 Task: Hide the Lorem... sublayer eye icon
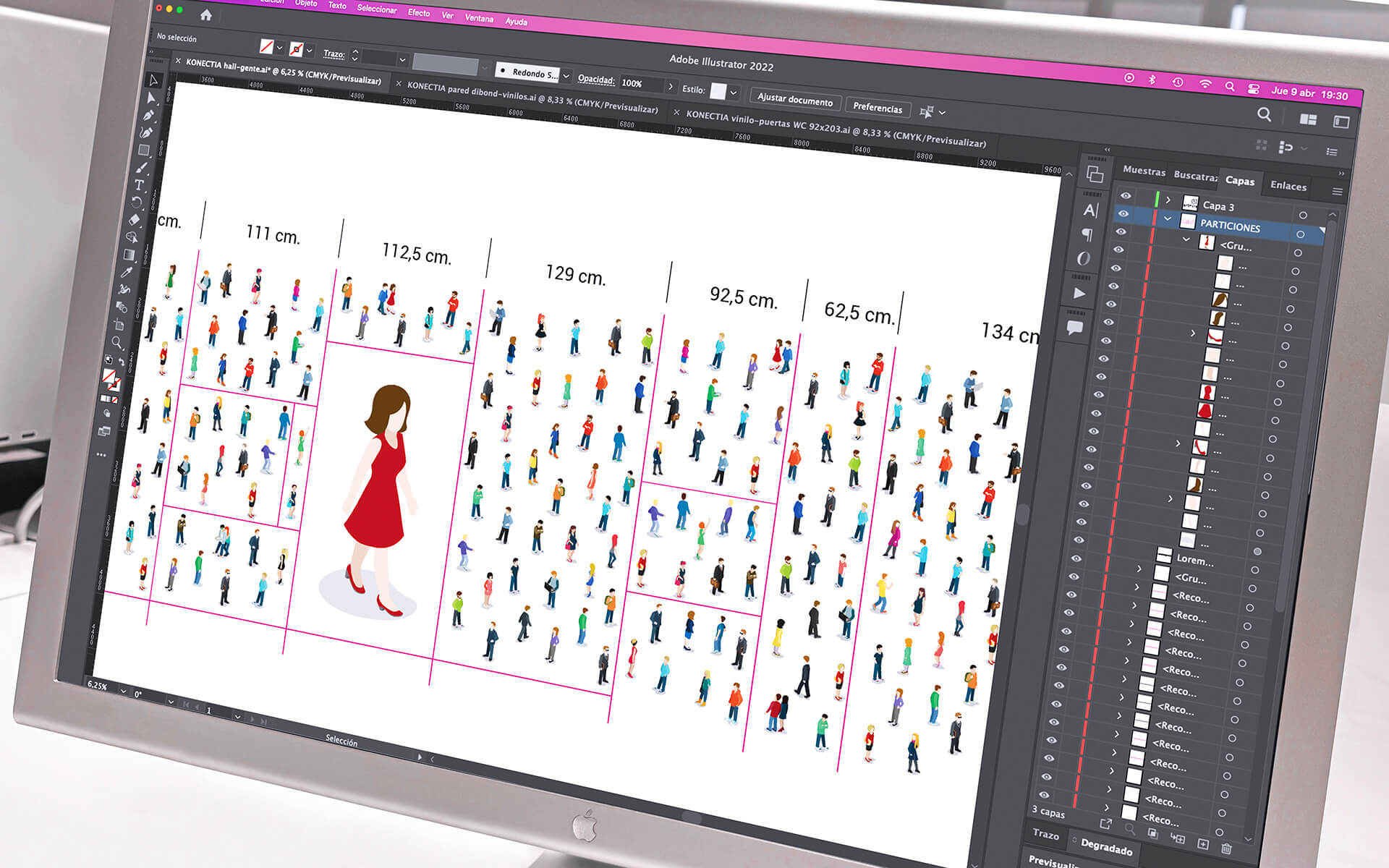[x=1076, y=558]
